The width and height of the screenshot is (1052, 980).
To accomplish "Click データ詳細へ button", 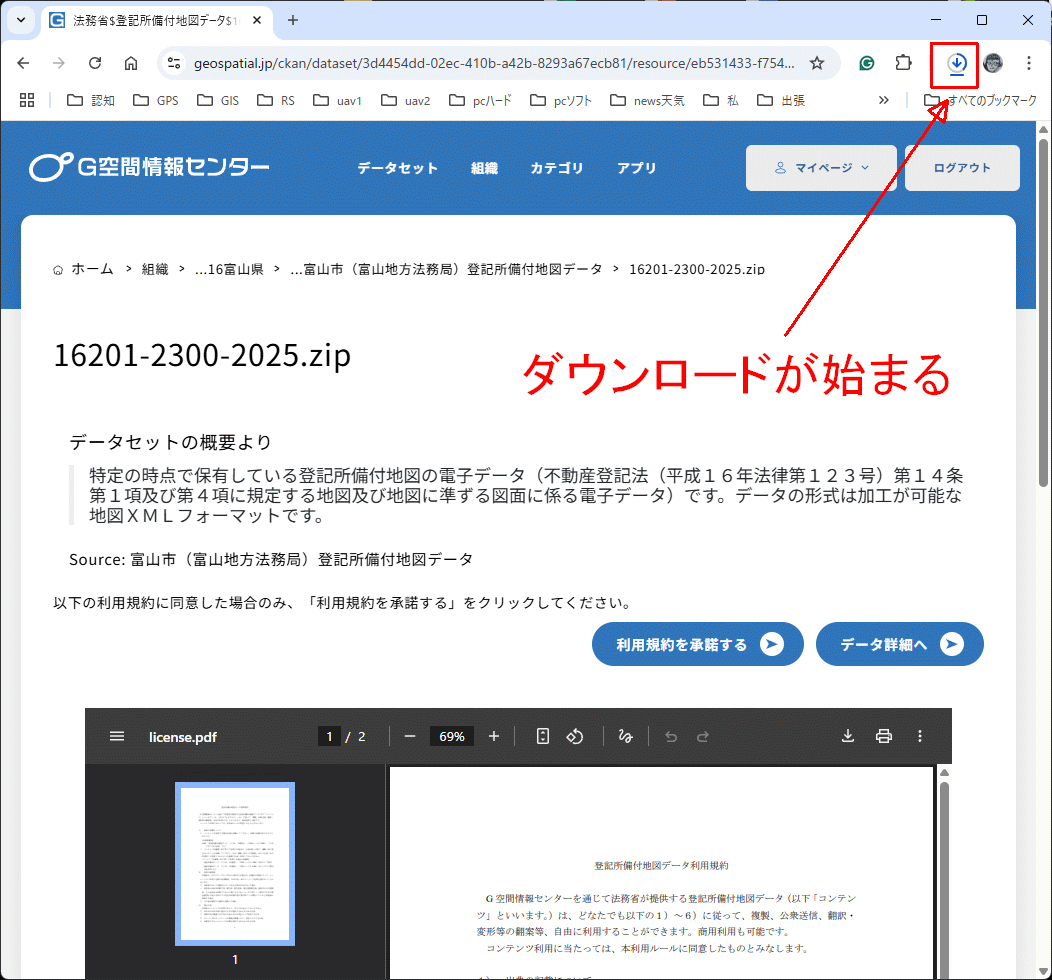I will 899,645.
